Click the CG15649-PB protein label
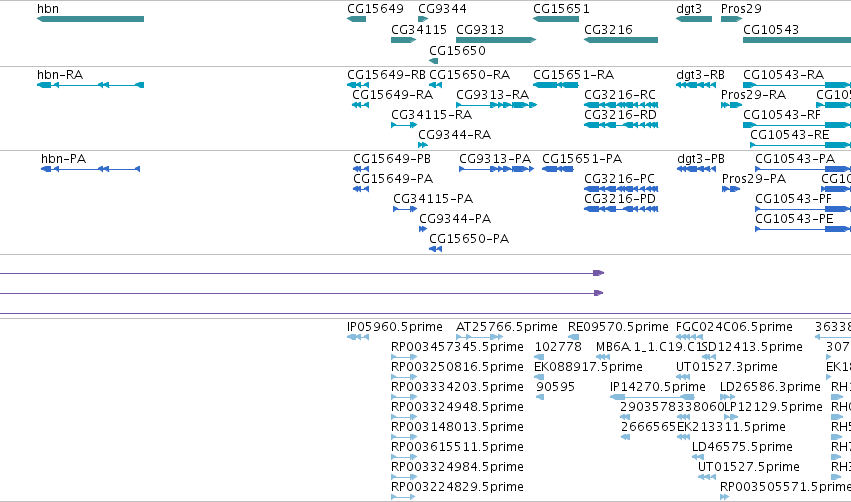The image size is (851, 502). 392,158
